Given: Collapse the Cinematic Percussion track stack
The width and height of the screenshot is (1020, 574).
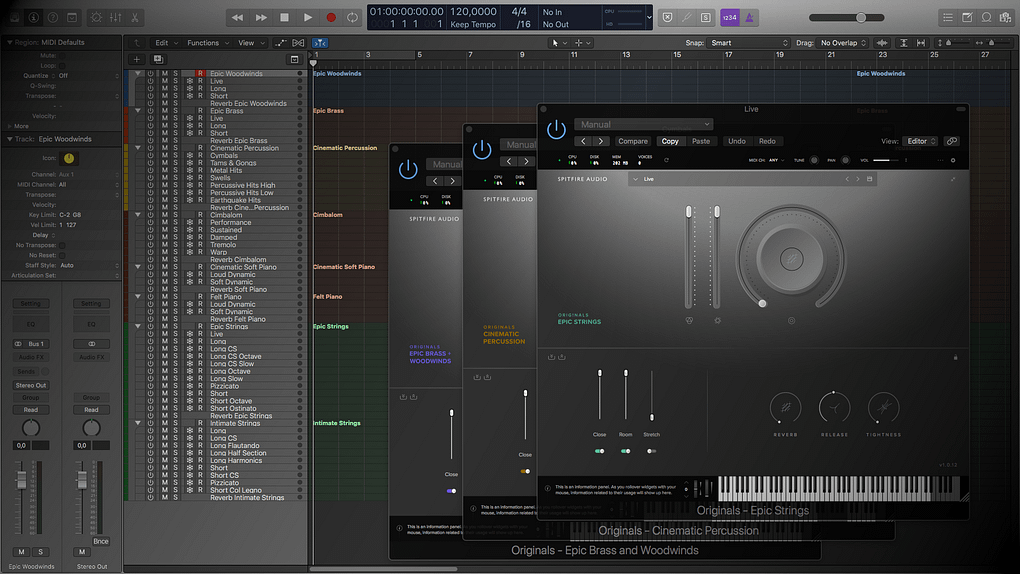Looking at the screenshot, I should [138, 148].
